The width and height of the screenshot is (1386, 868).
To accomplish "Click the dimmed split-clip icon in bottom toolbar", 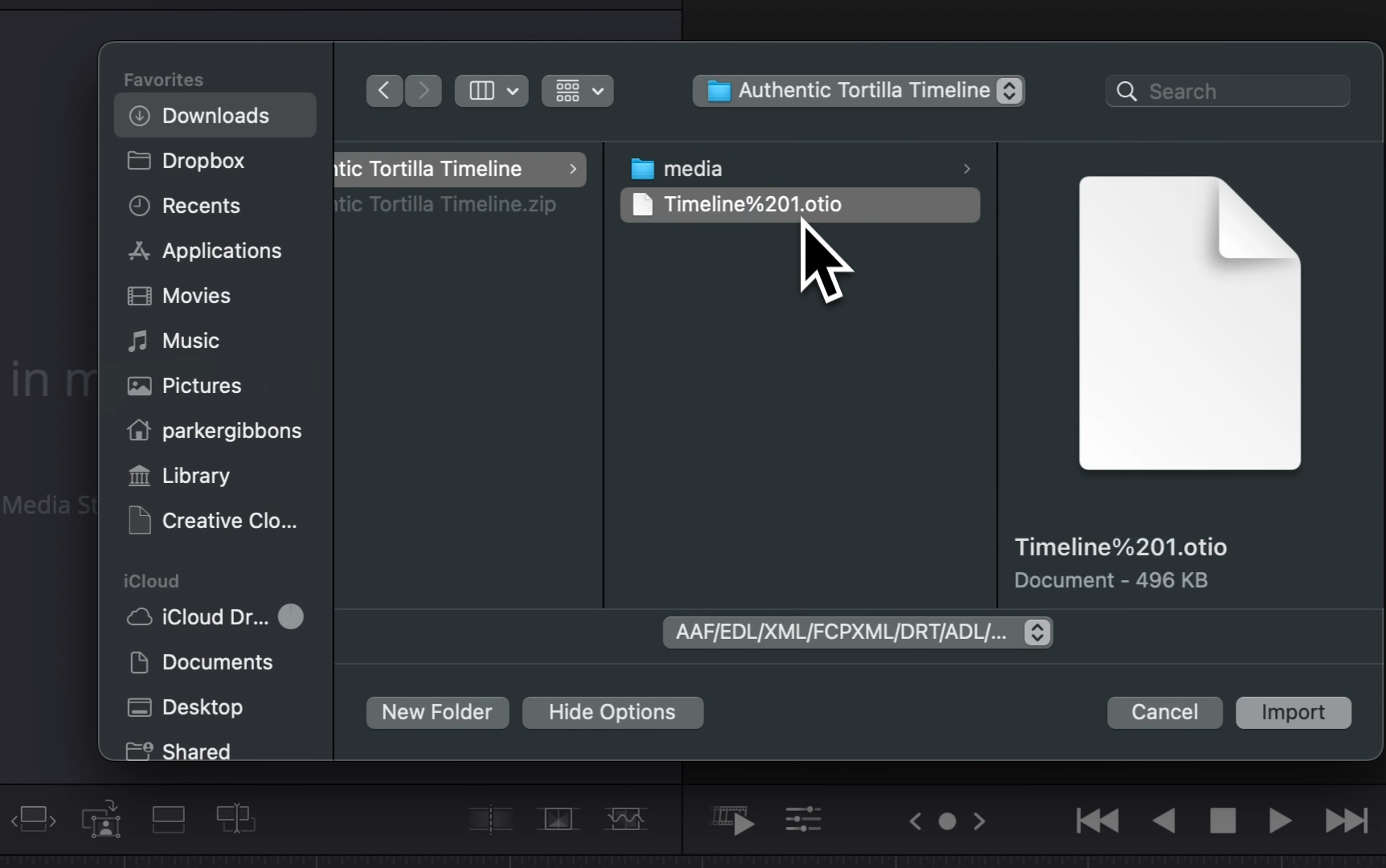I will tap(490, 820).
